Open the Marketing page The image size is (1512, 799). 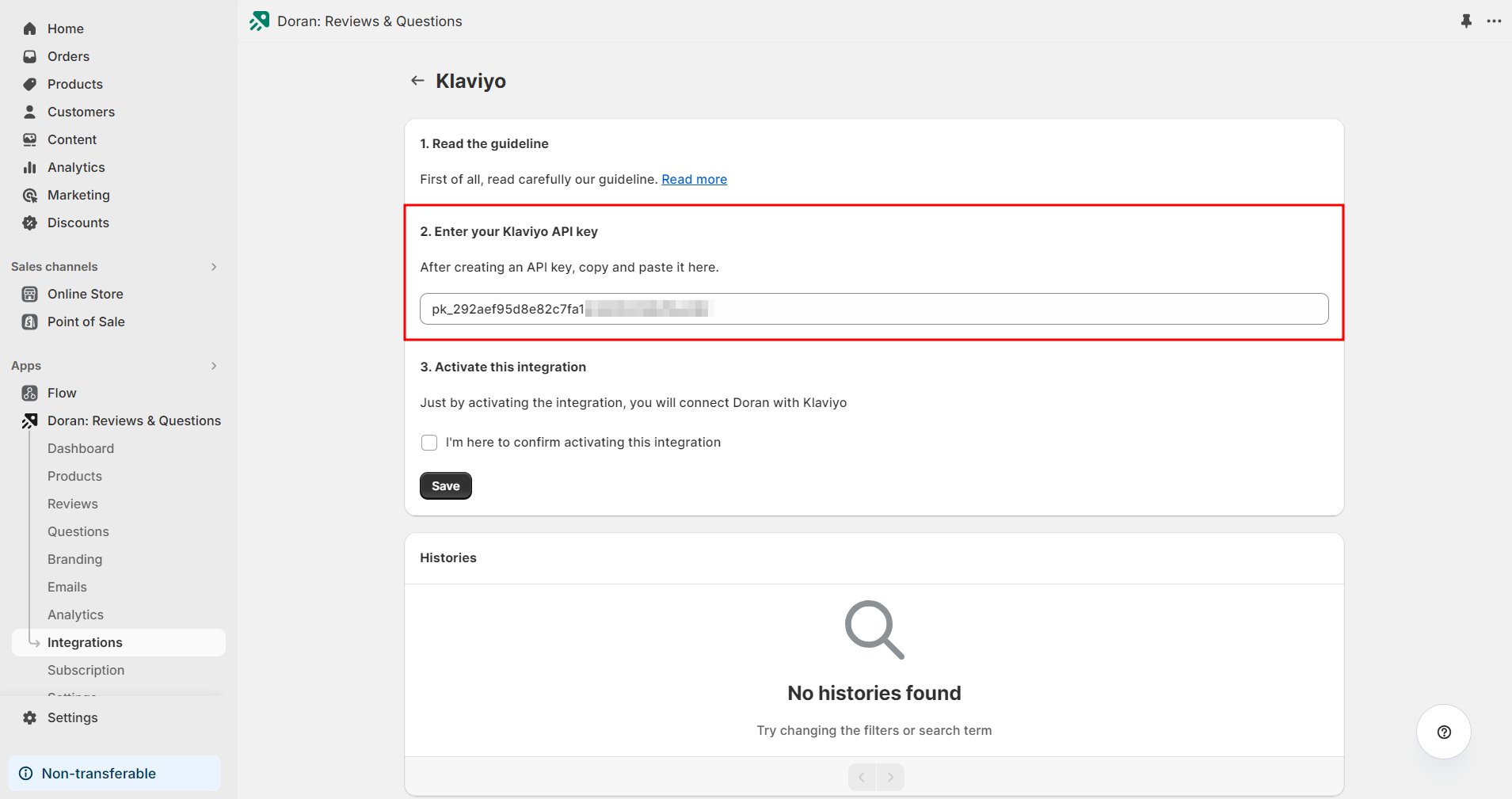(78, 195)
